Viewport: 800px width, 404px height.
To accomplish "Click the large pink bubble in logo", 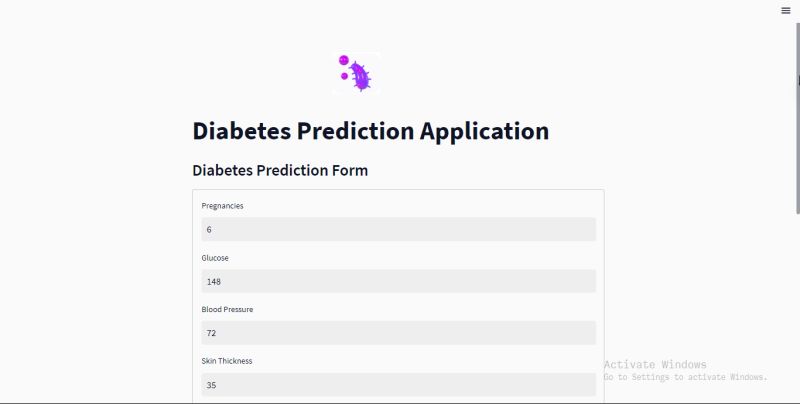I will (344, 60).
